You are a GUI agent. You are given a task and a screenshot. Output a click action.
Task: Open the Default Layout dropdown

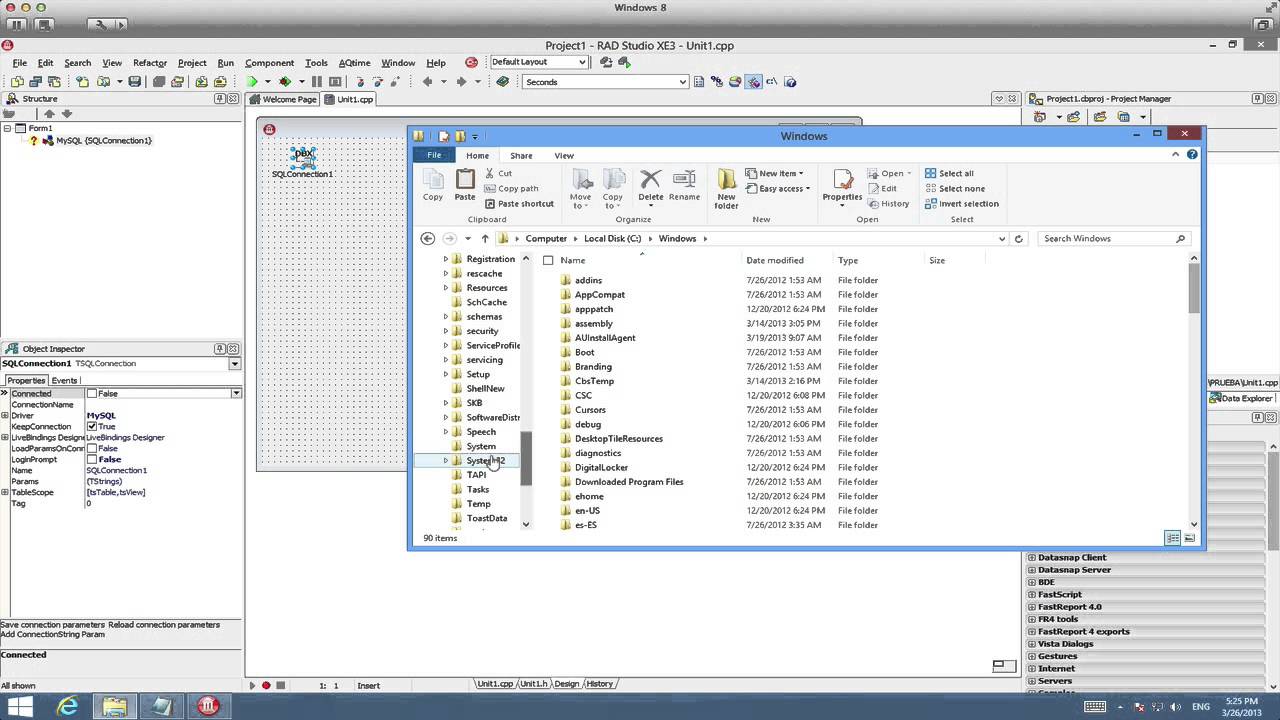pos(582,62)
